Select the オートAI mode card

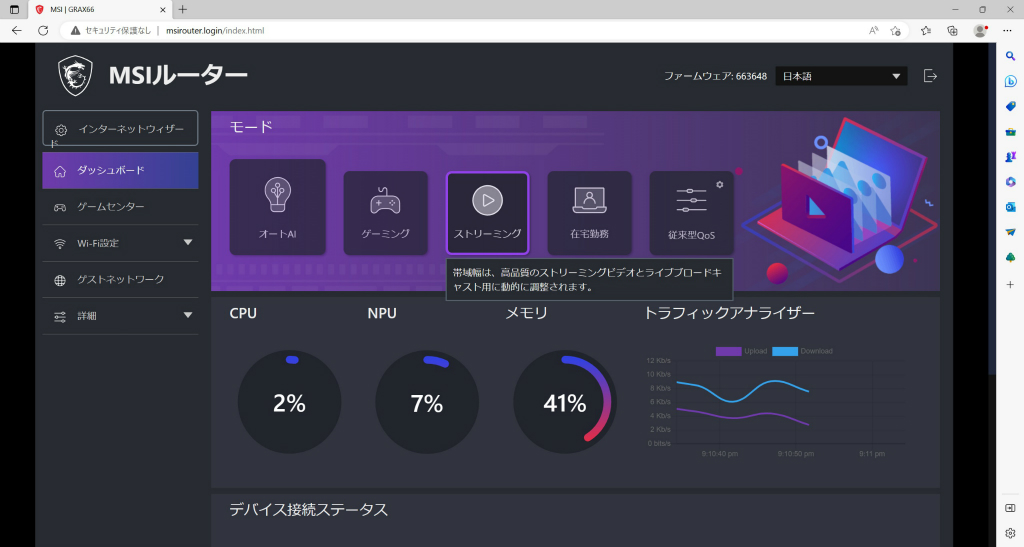tap(278, 207)
